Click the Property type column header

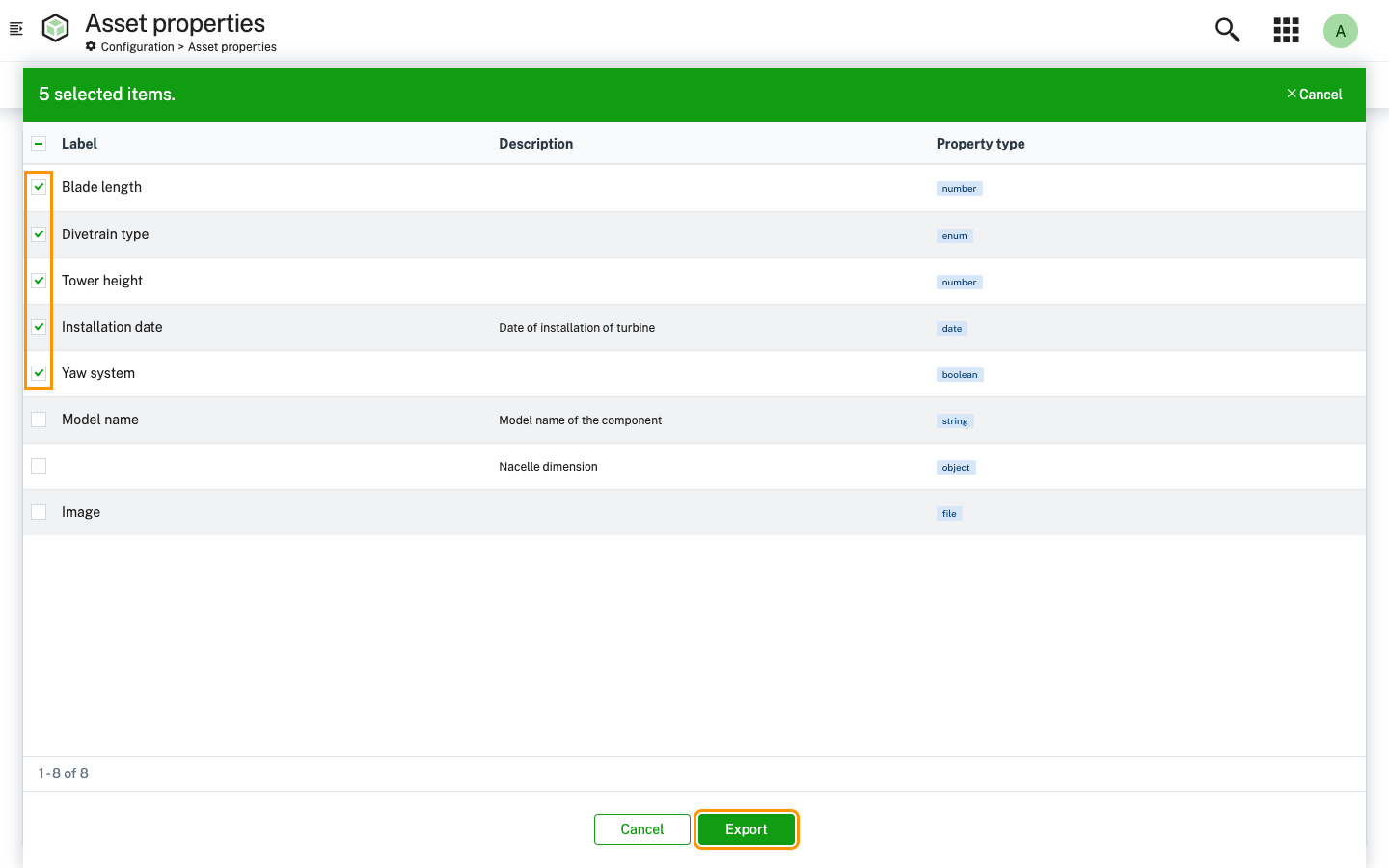pos(980,144)
